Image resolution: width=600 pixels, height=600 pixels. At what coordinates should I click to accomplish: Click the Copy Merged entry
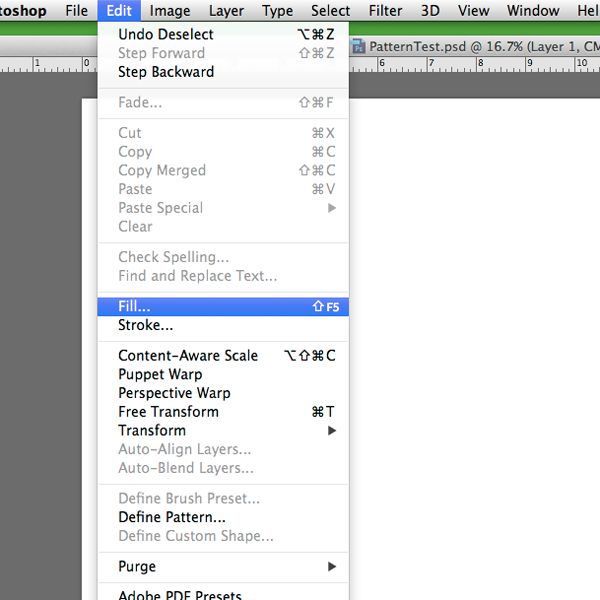223,171
